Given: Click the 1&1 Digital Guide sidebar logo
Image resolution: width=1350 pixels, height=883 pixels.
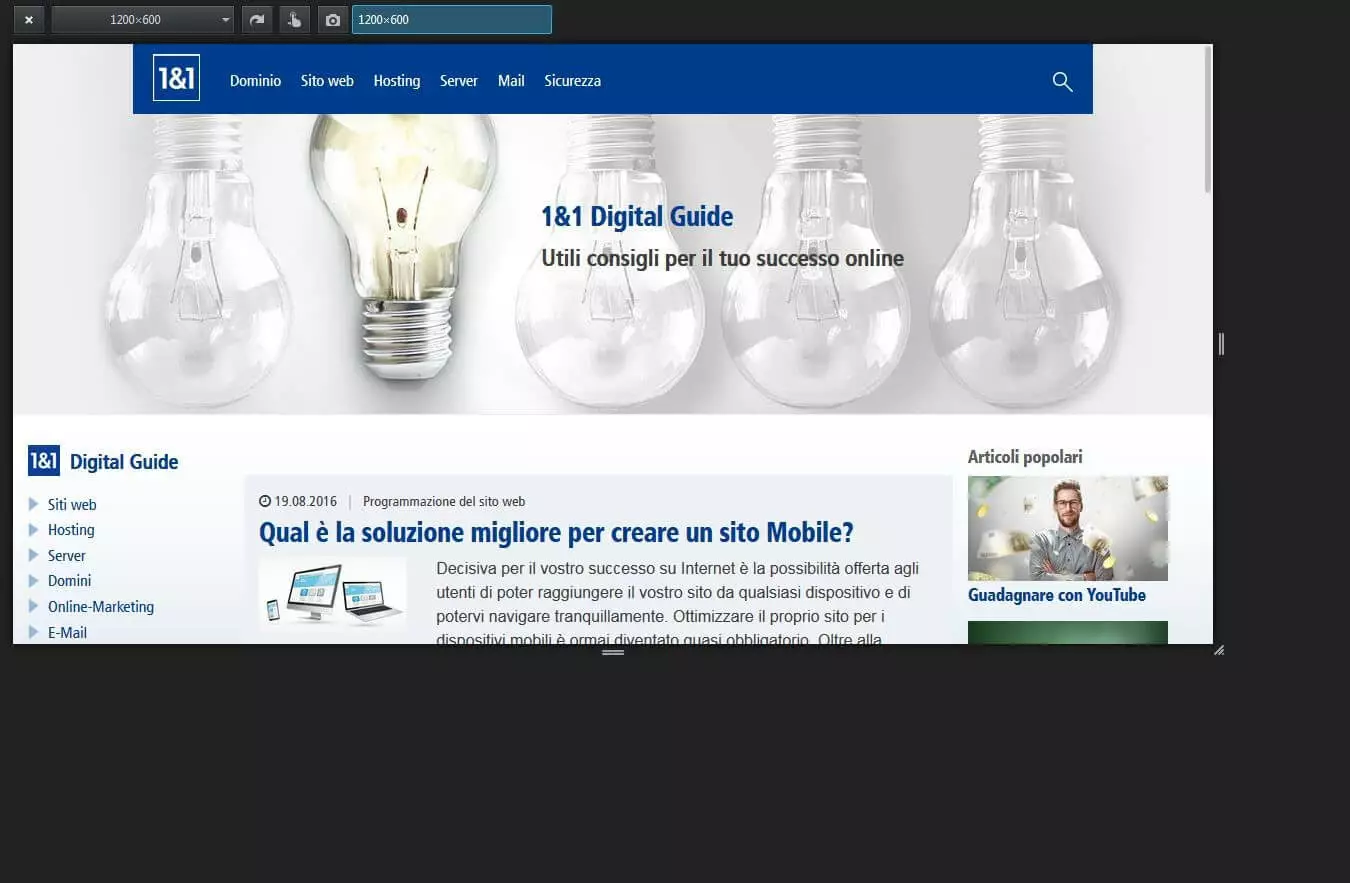Looking at the screenshot, I should tap(44, 460).
